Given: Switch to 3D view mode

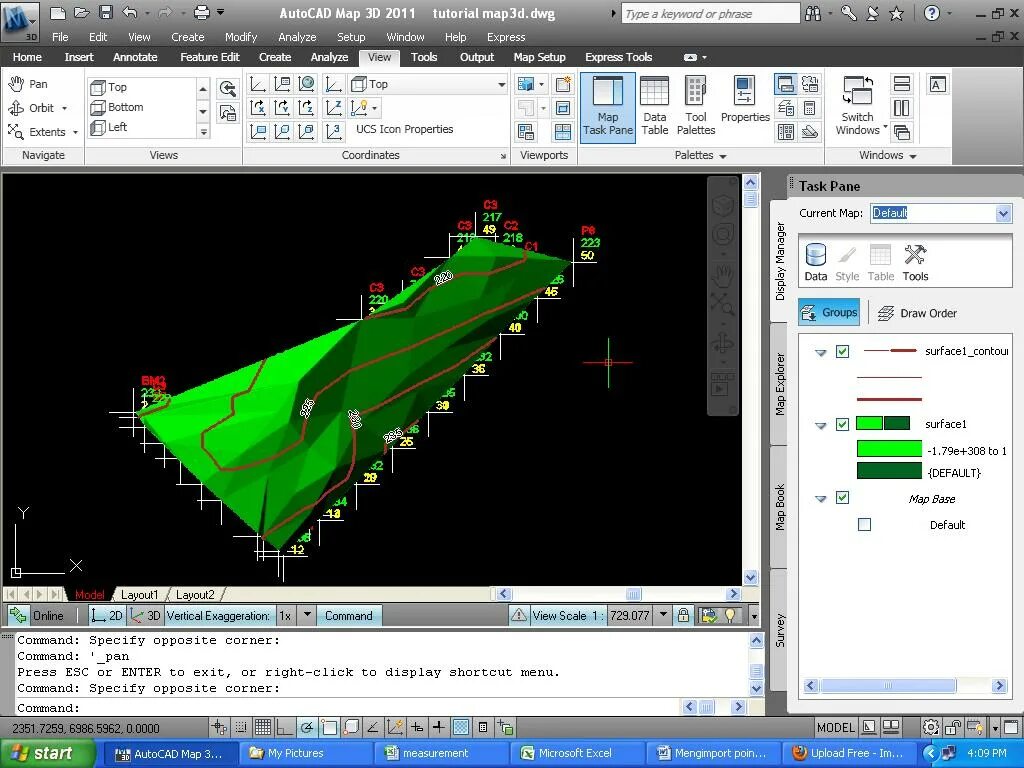Looking at the screenshot, I should pos(145,615).
